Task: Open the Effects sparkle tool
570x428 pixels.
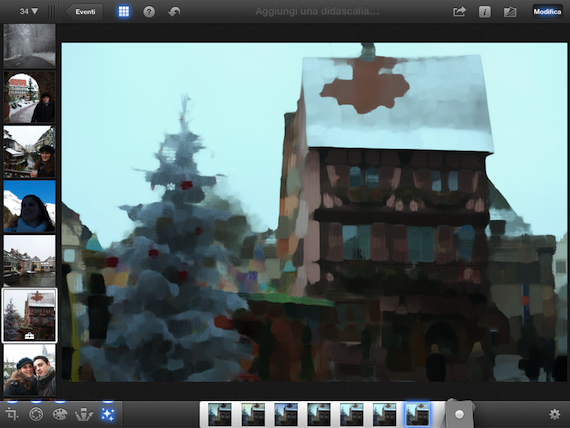Action: point(108,414)
